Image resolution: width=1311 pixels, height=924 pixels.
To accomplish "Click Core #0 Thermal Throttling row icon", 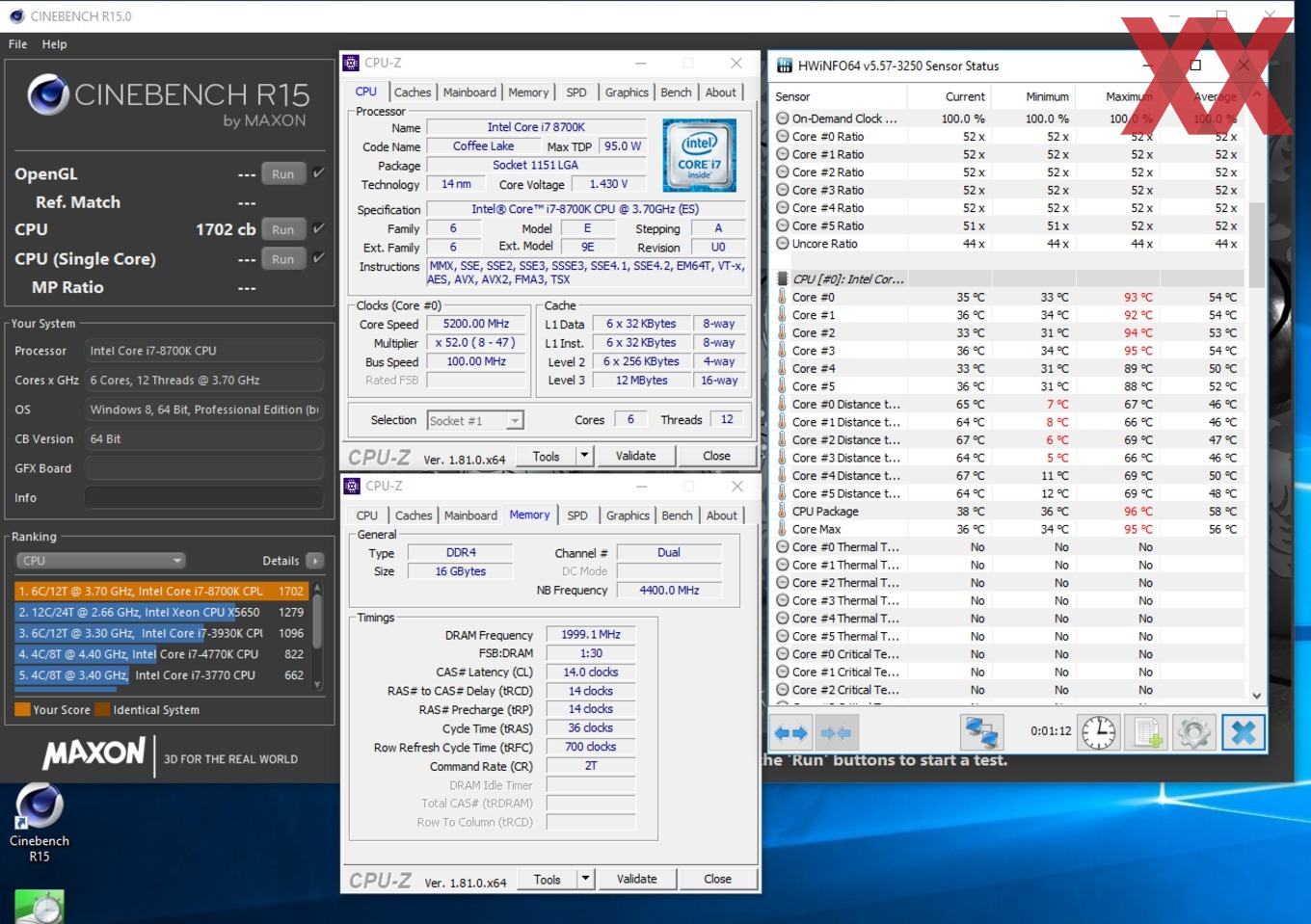I will click(x=782, y=546).
